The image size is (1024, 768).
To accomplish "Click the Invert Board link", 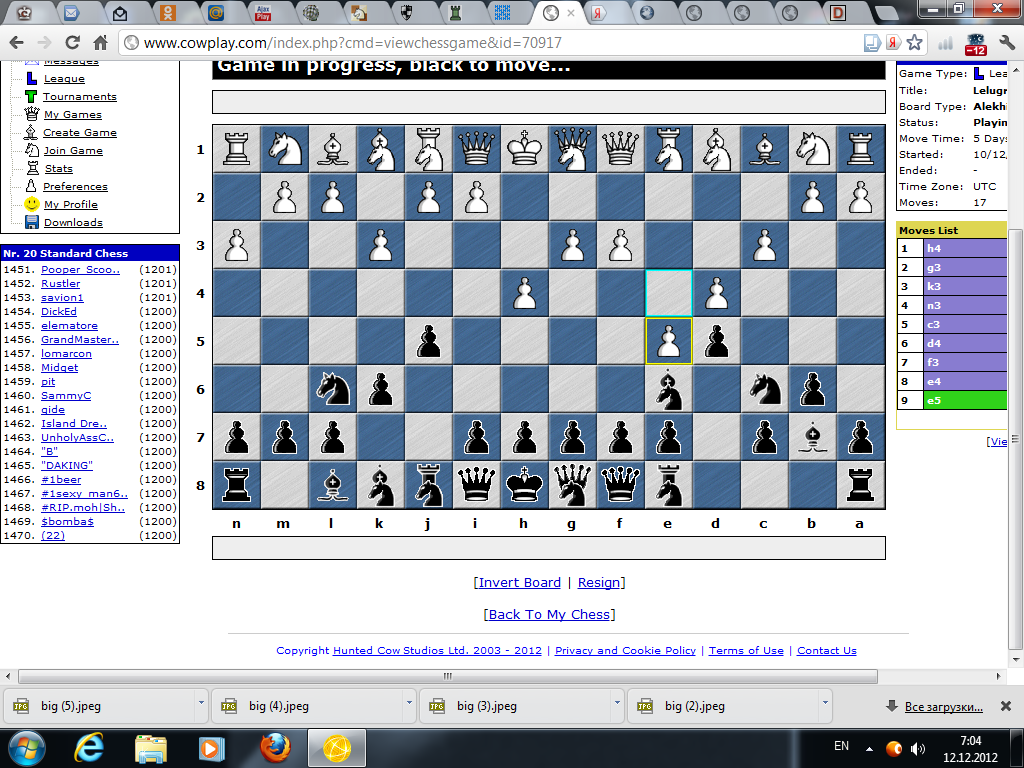I will click(519, 583).
